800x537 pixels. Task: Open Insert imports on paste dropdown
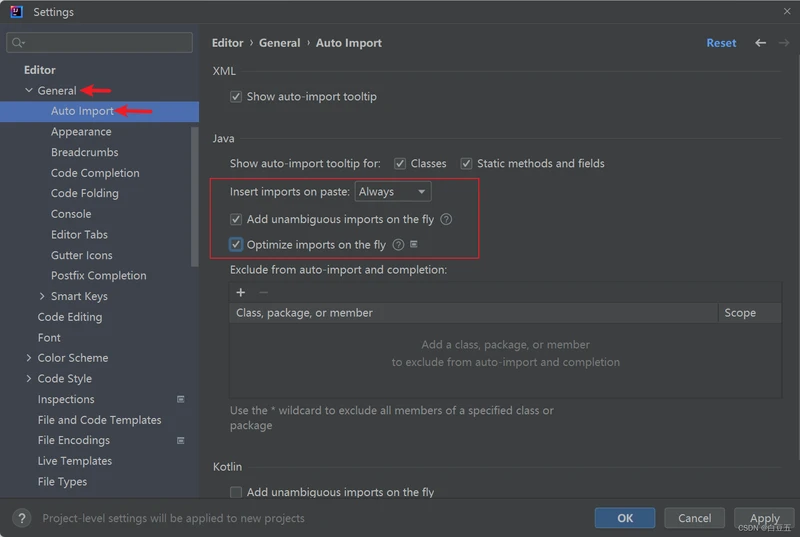(393, 192)
